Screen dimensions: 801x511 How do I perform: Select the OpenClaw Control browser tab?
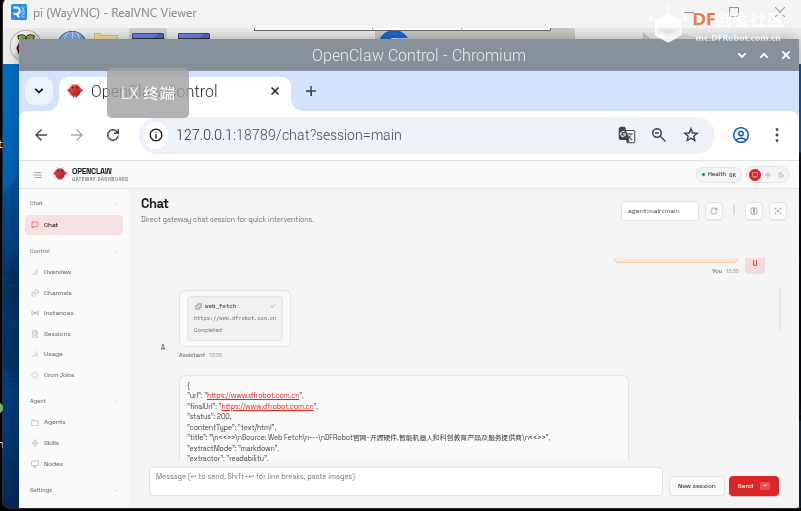(x=175, y=92)
